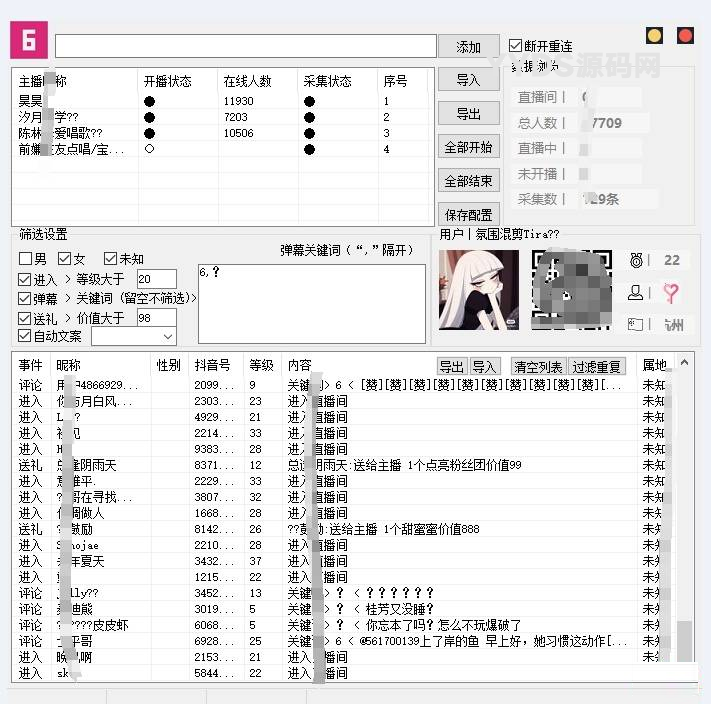Image resolution: width=711 pixels, height=704 pixels.
Task: Uncheck the 送礼 filter checkbox
Action: point(26,317)
